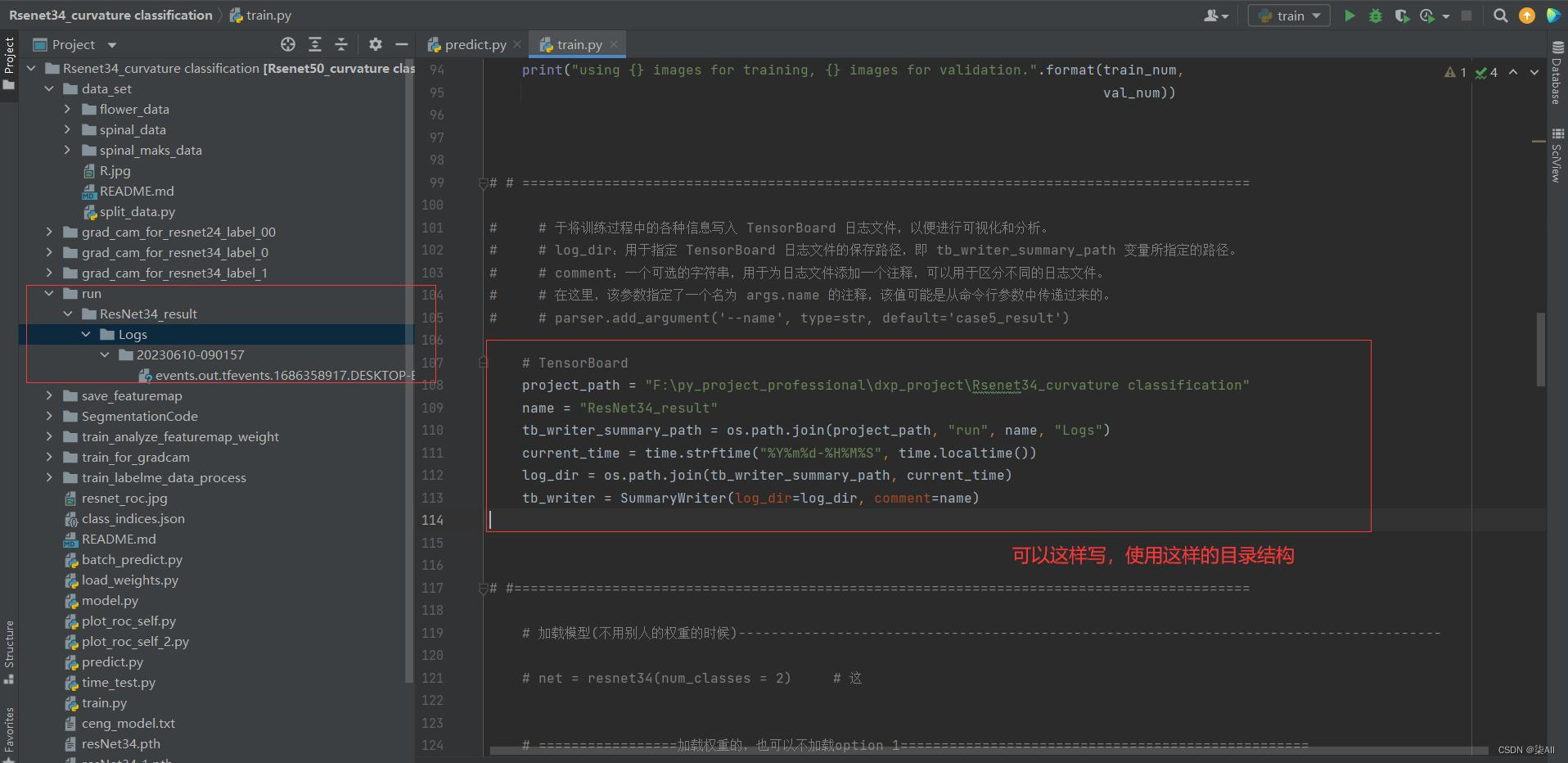The width and height of the screenshot is (1568, 763).
Task: Open Search Everywhere magnifier
Action: pos(1500,16)
